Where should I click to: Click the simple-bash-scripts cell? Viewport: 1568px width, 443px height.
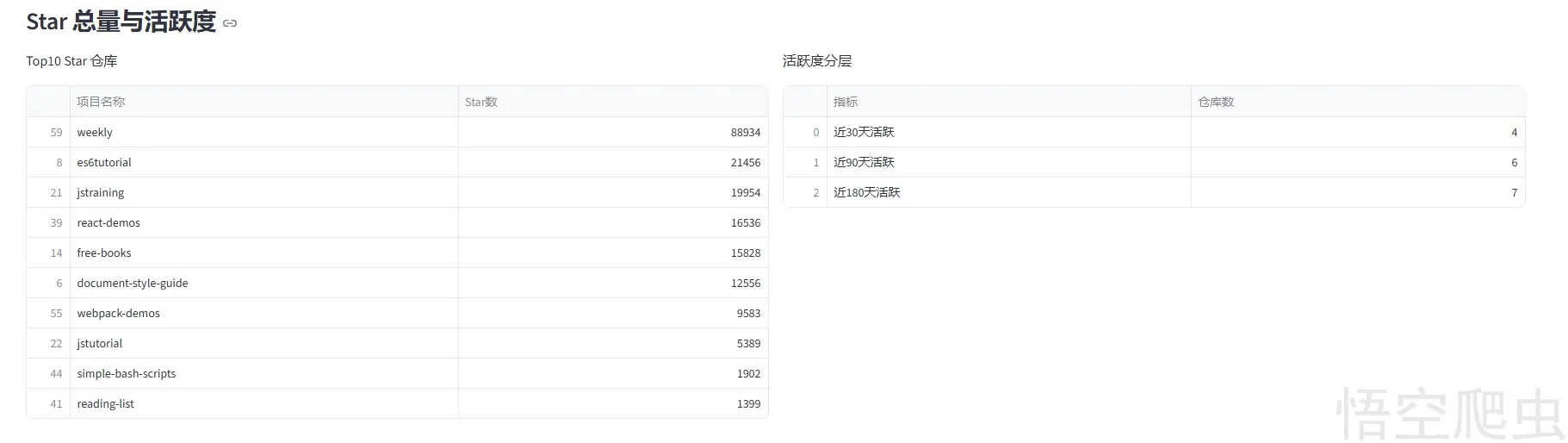coord(127,374)
